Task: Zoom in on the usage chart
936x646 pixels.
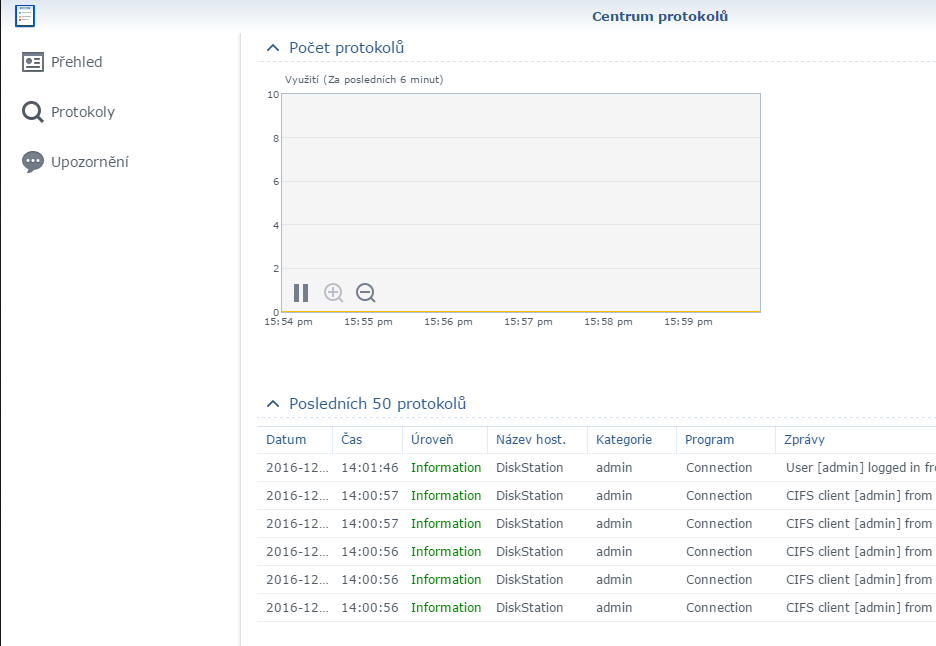Action: (334, 293)
